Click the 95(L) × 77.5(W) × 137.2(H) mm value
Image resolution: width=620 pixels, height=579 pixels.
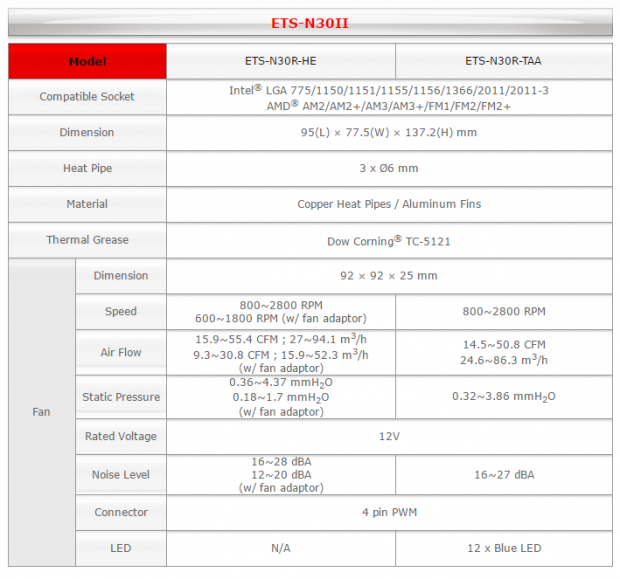[389, 132]
